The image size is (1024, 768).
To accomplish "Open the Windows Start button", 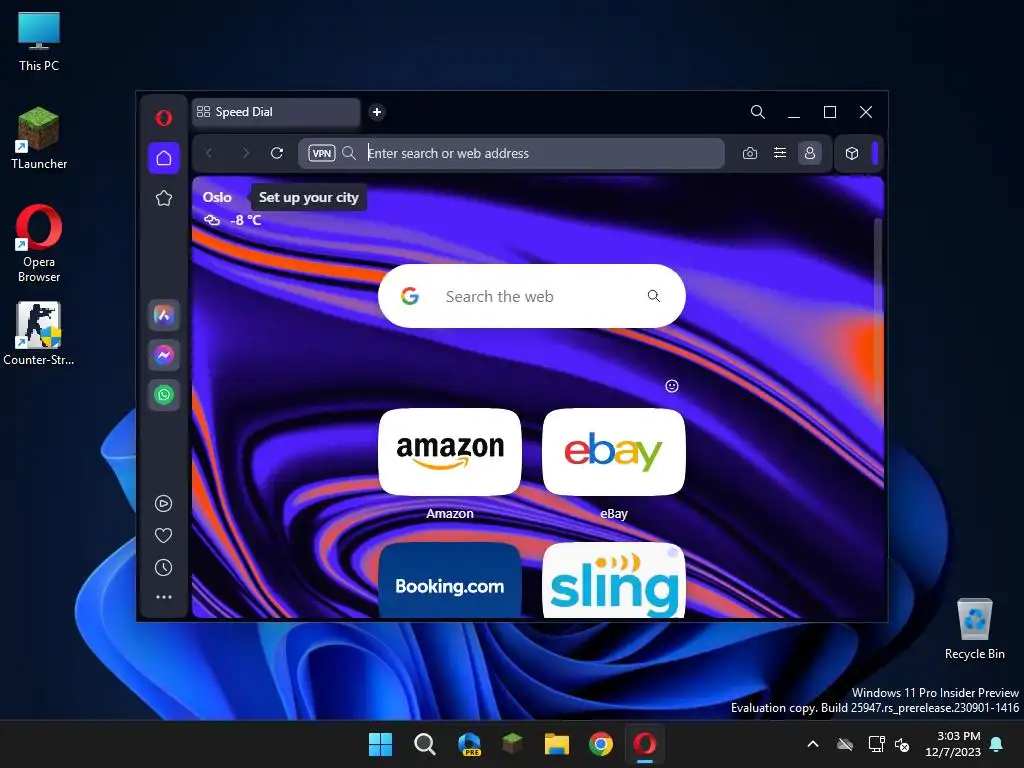I will [380, 744].
